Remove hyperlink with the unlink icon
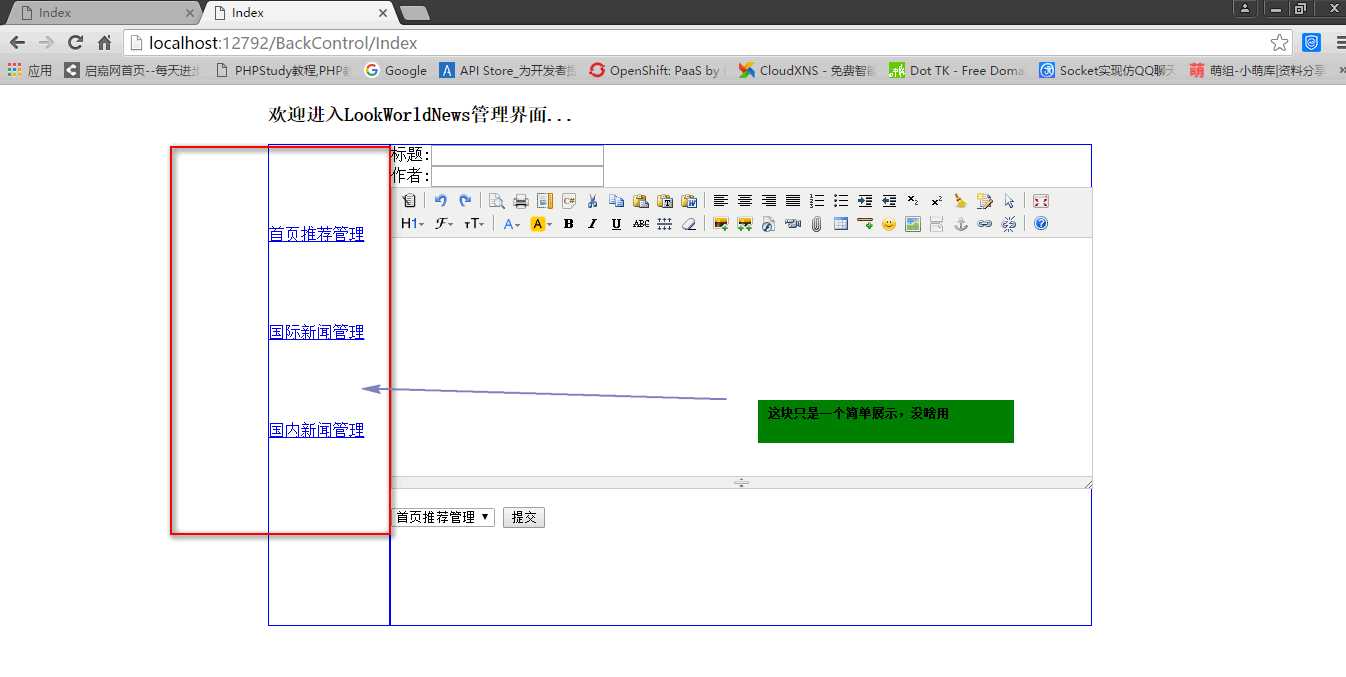Screen dimensions: 1346x677 pyautogui.click(x=1009, y=224)
